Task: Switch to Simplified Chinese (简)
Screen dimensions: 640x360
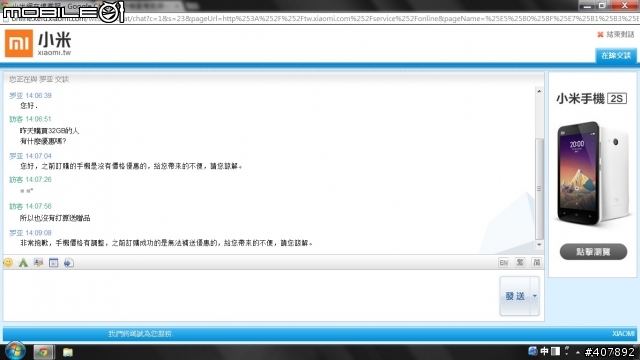Action: click(x=536, y=262)
